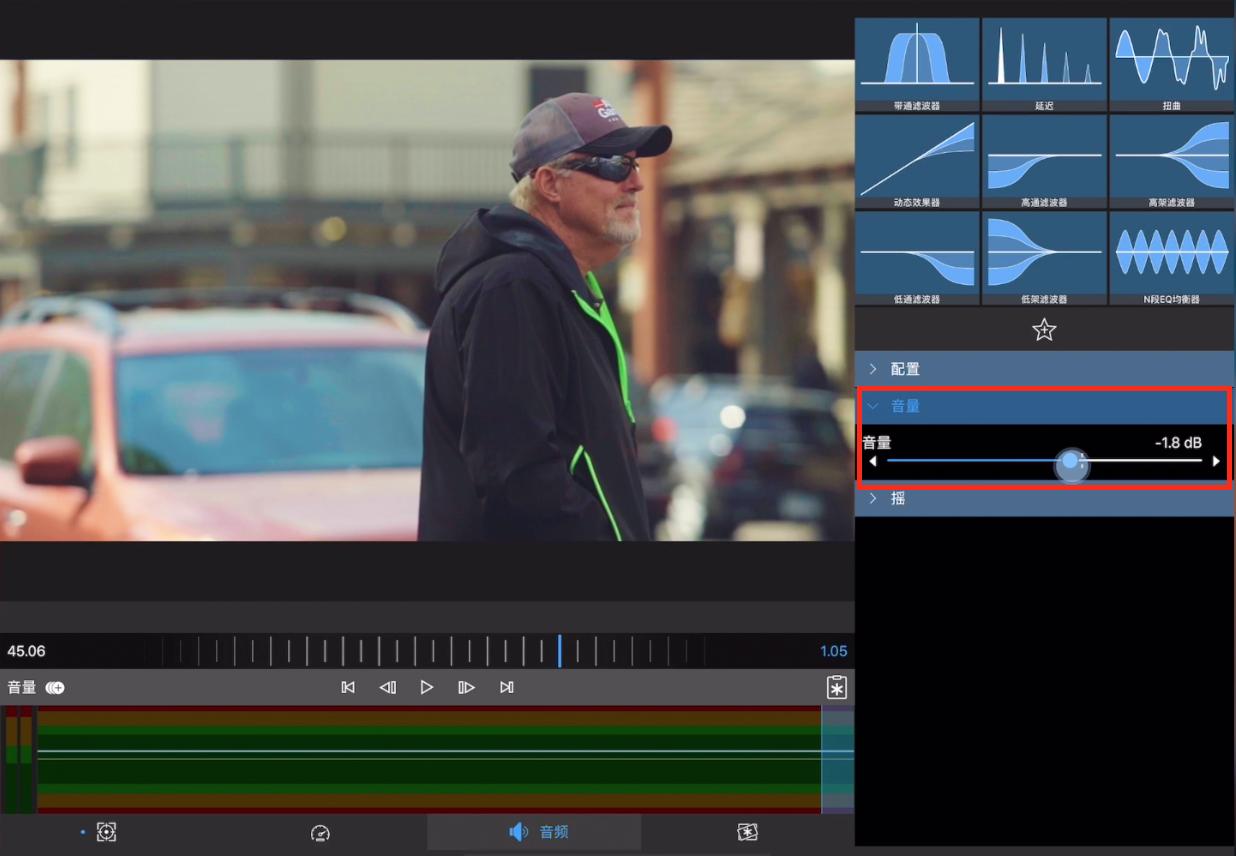Open the clipboard presets icon
1236x856 pixels.
tap(837, 687)
